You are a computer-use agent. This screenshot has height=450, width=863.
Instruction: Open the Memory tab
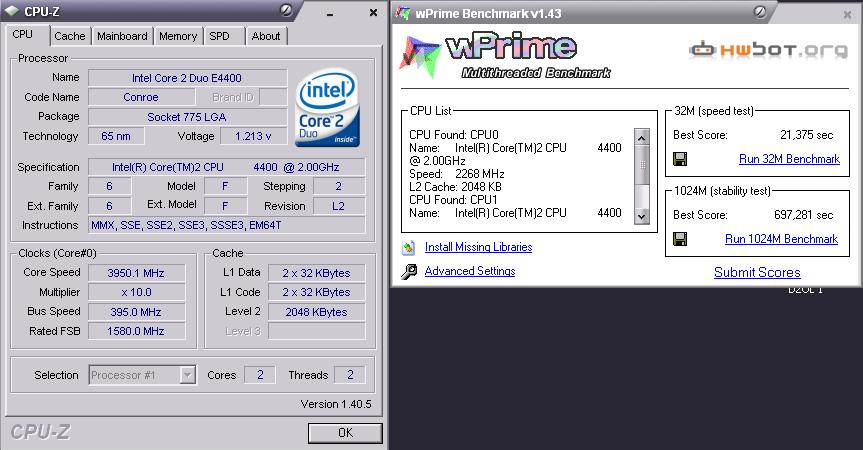pyautogui.click(x=178, y=36)
